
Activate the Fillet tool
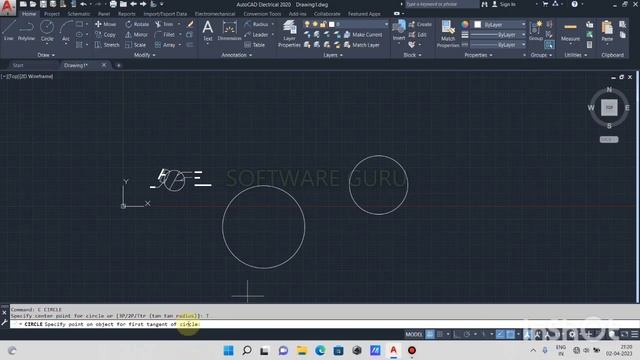pyautogui.click(x=165, y=35)
